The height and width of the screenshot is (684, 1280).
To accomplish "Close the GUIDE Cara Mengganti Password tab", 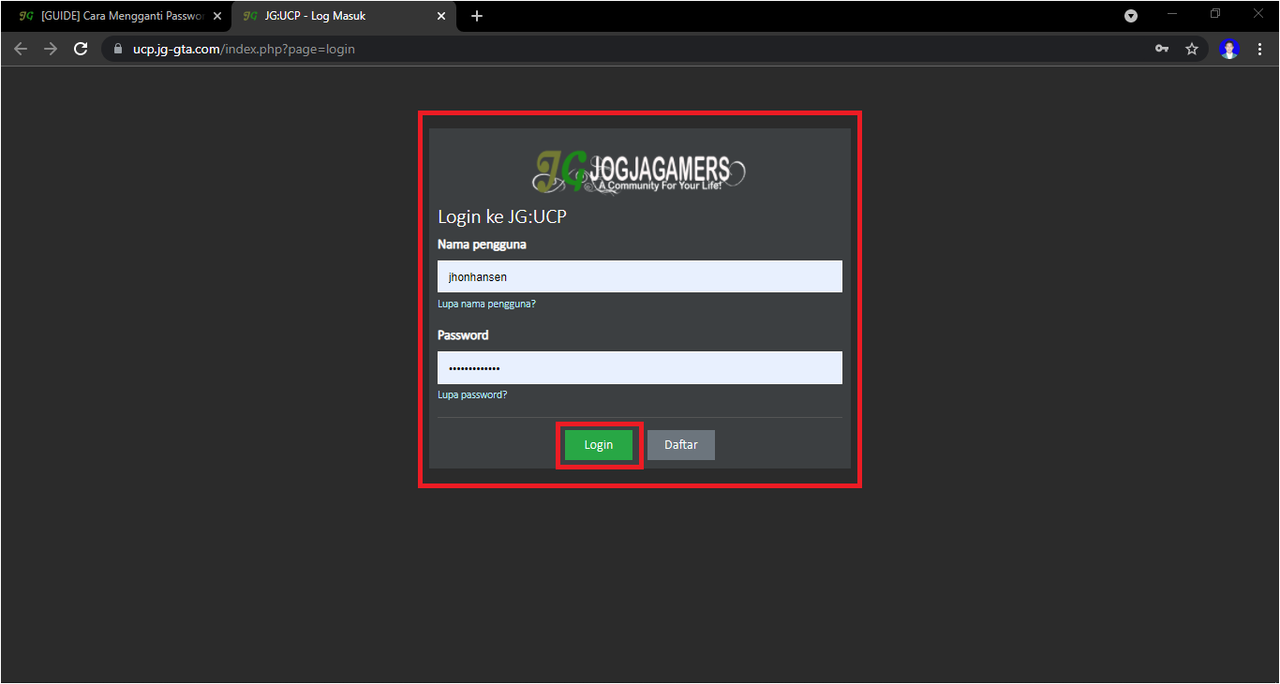I will tap(217, 16).
